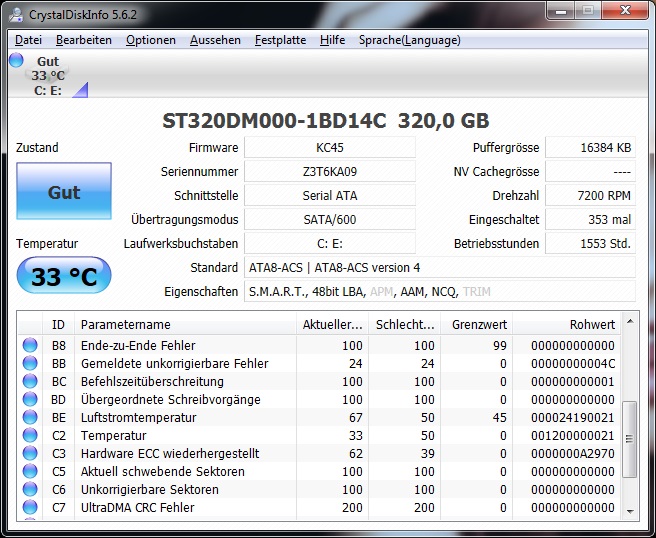Viewport: 656px width, 538px height.
Task: Click raw value 0000000A2970
Action: pyautogui.click(x=573, y=453)
